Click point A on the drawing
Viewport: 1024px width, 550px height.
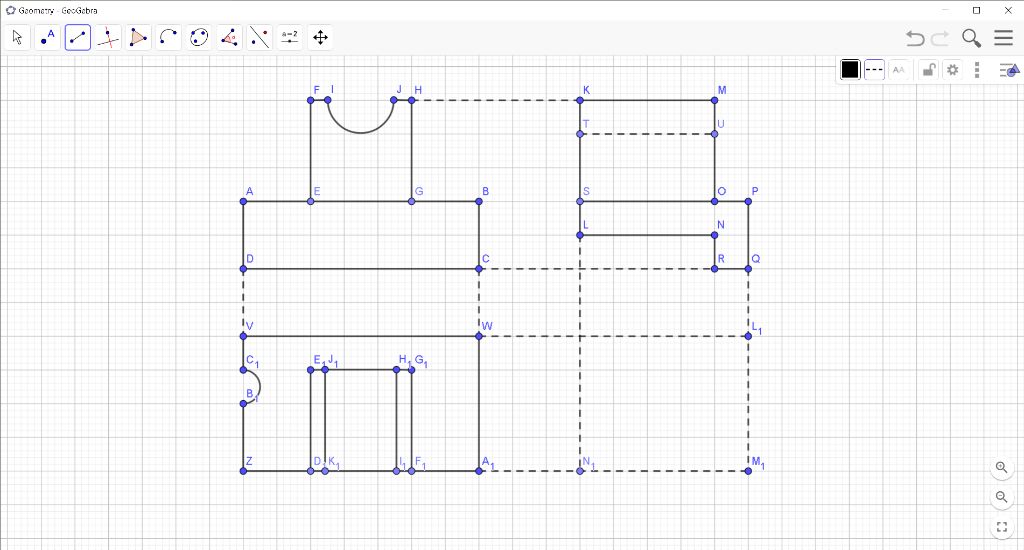pos(244,201)
